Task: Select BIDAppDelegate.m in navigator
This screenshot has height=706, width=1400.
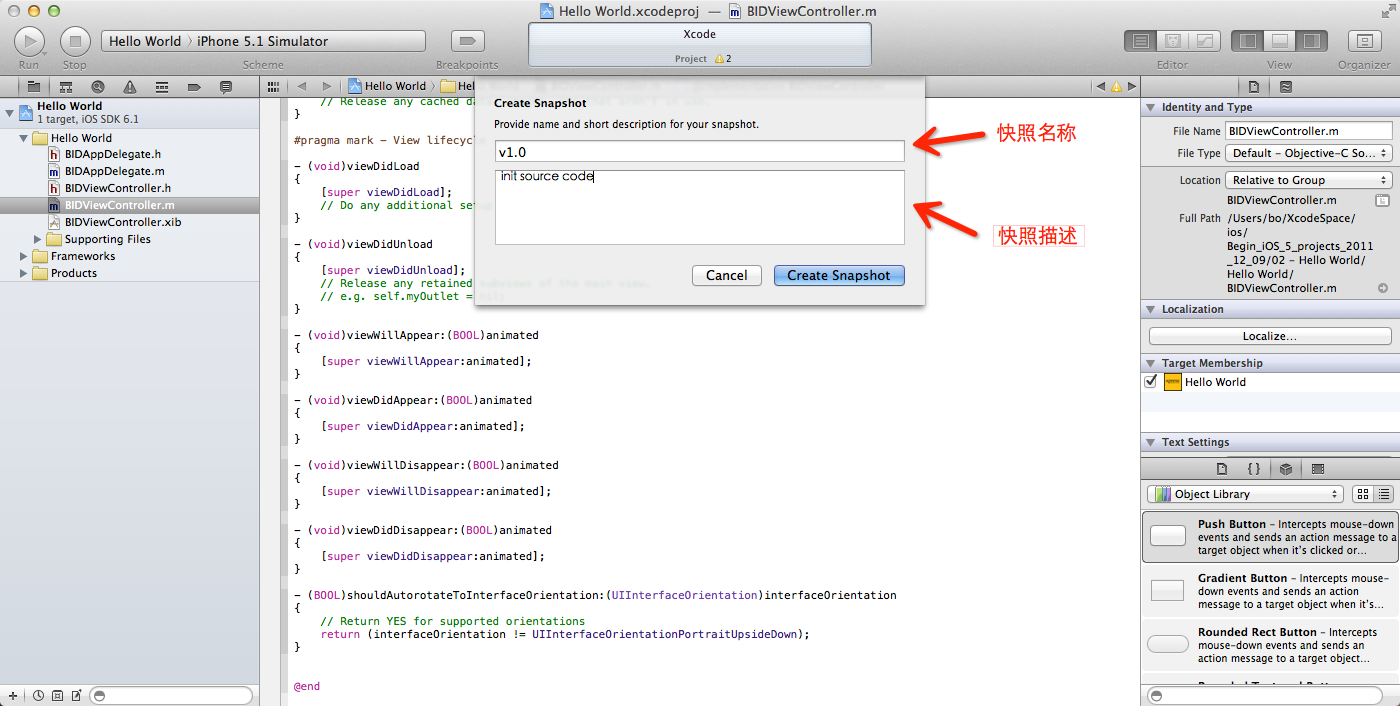Action: pos(114,171)
